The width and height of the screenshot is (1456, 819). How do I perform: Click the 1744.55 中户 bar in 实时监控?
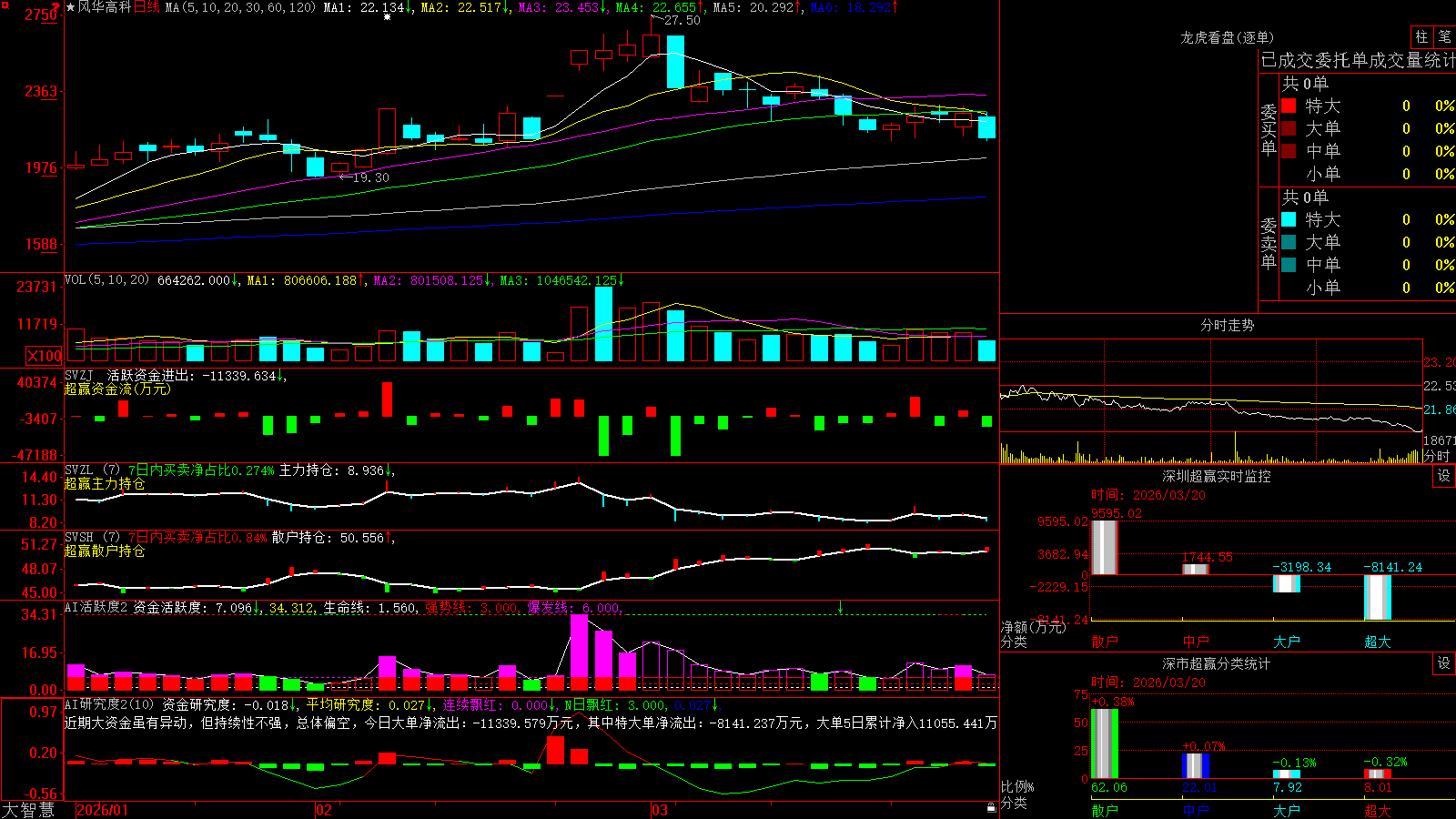coord(1196,570)
